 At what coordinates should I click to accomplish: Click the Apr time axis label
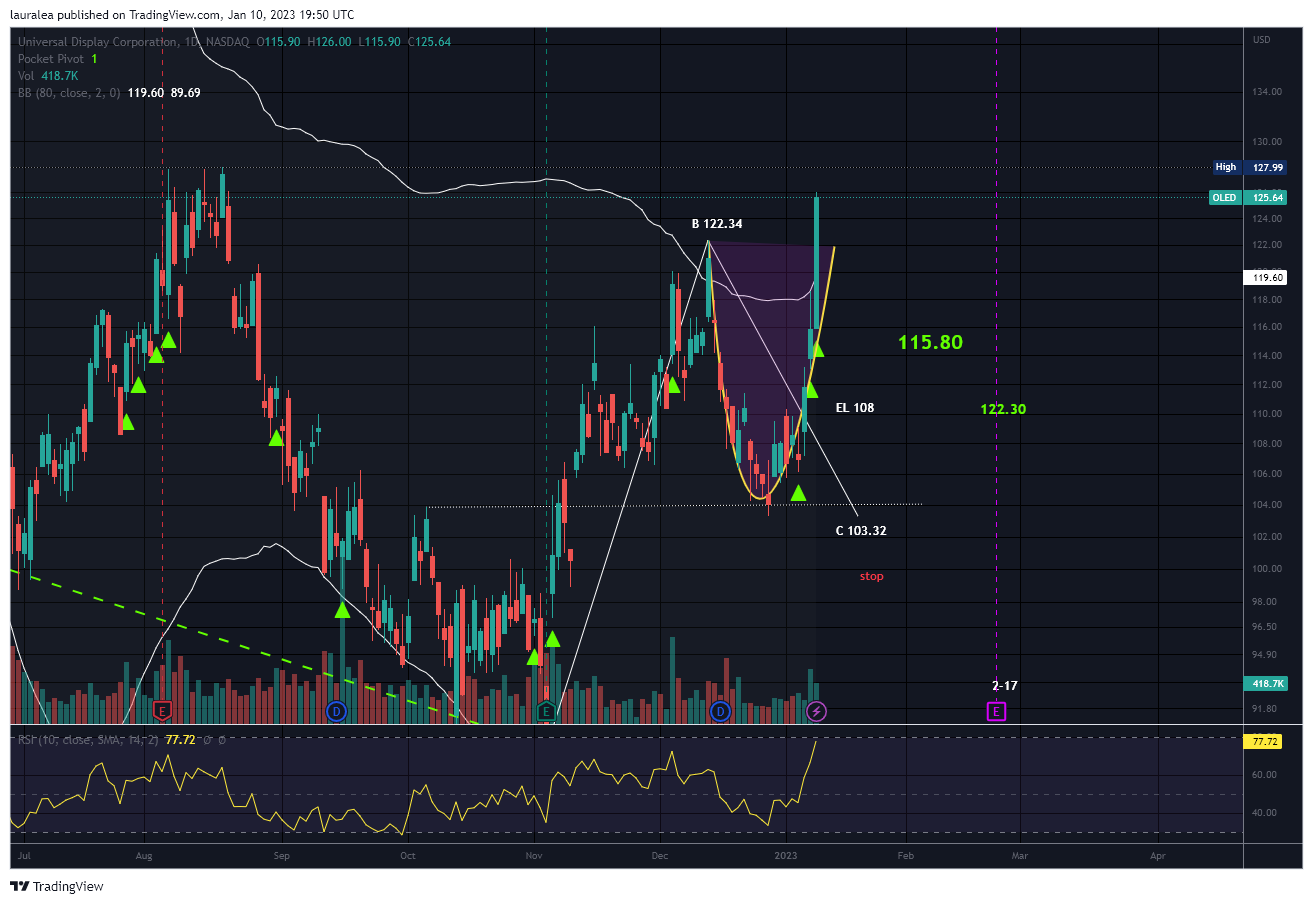pyautogui.click(x=1158, y=856)
